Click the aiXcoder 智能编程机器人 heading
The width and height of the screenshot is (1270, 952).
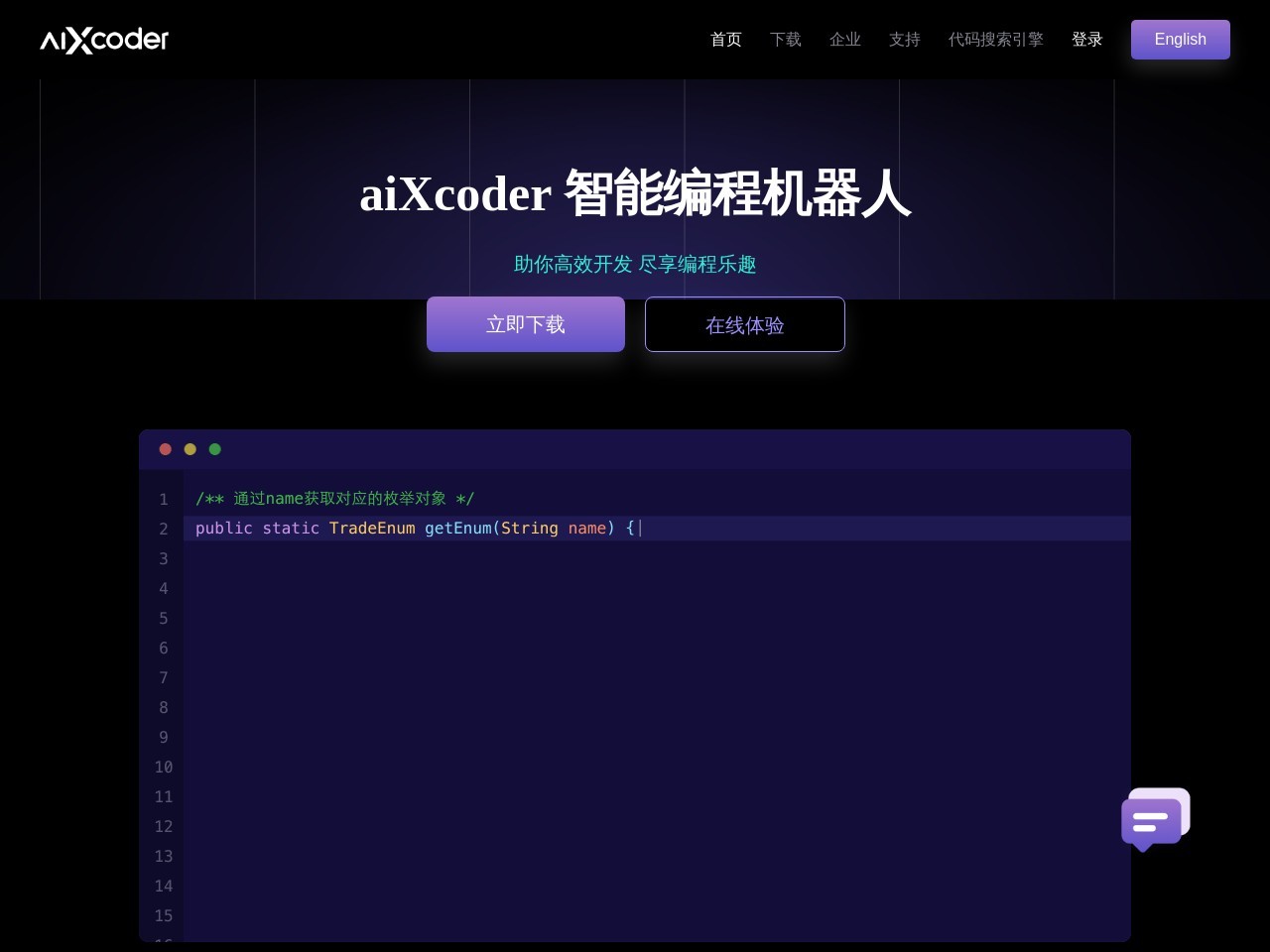tap(634, 194)
